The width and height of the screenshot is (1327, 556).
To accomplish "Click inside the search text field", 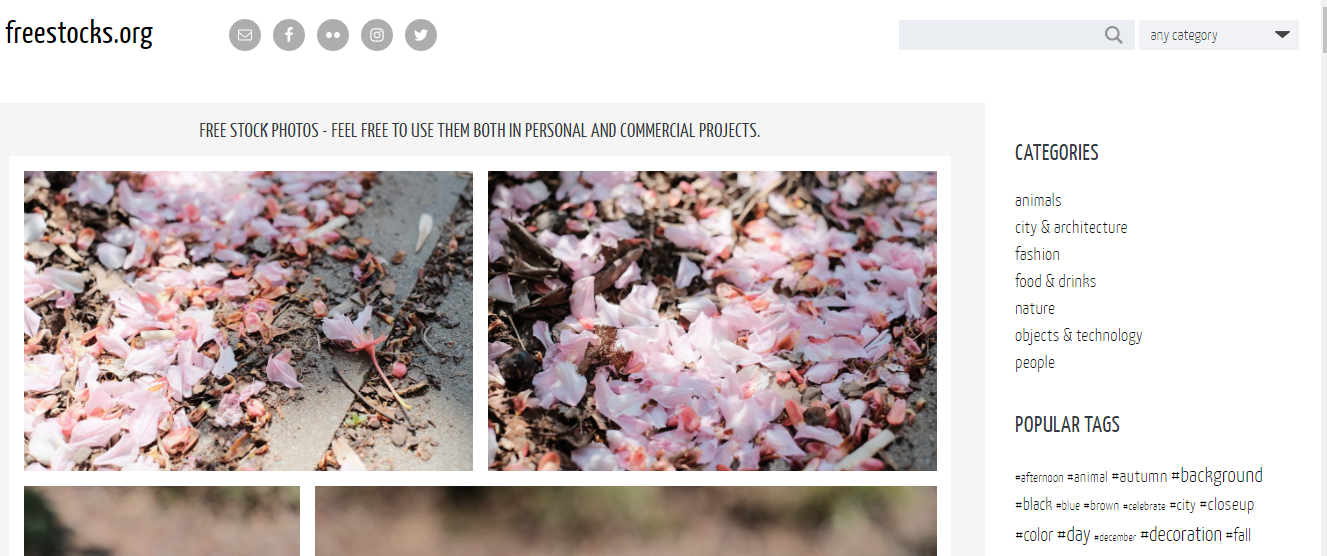I will click(x=1000, y=35).
